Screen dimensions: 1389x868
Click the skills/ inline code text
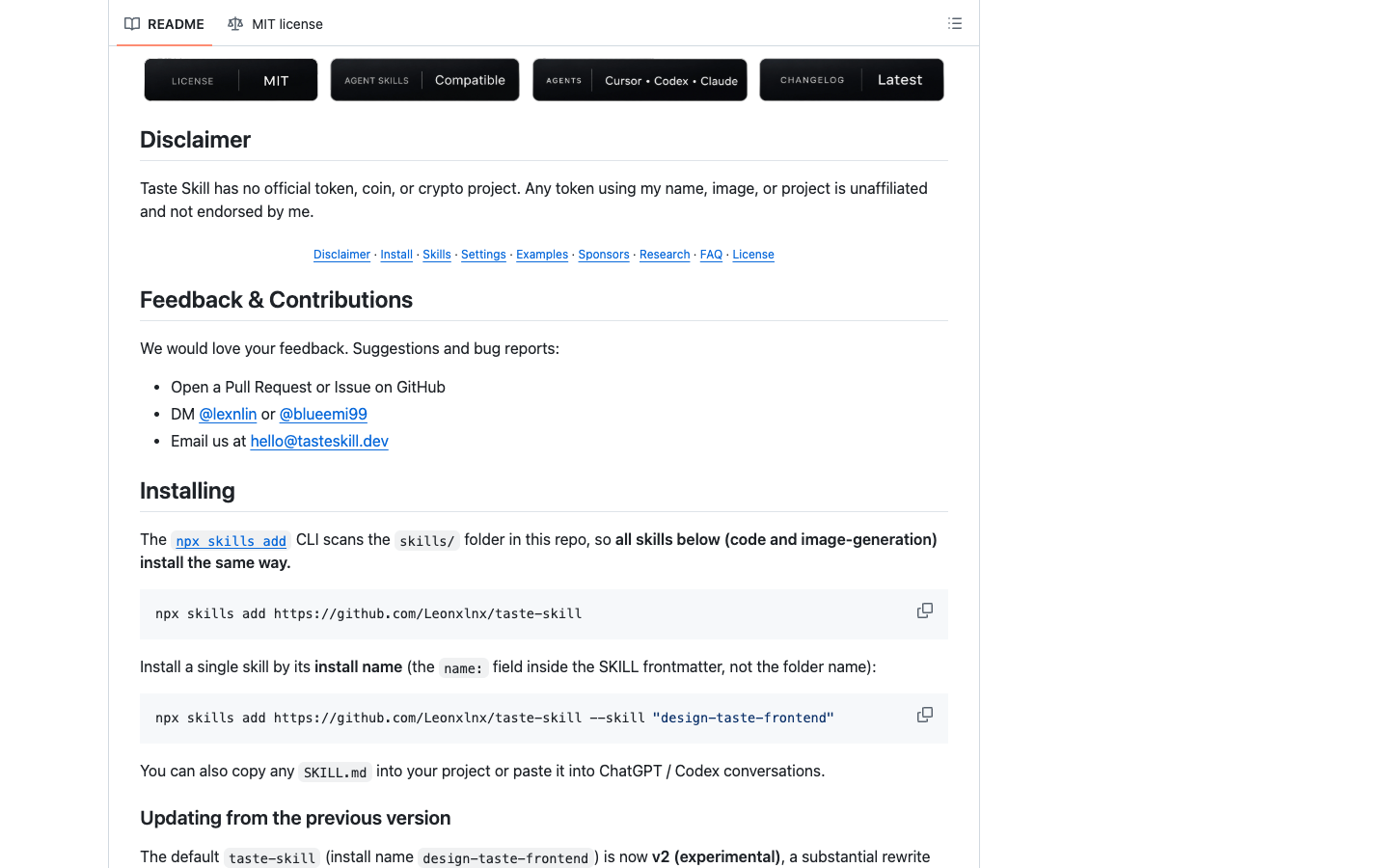click(427, 540)
